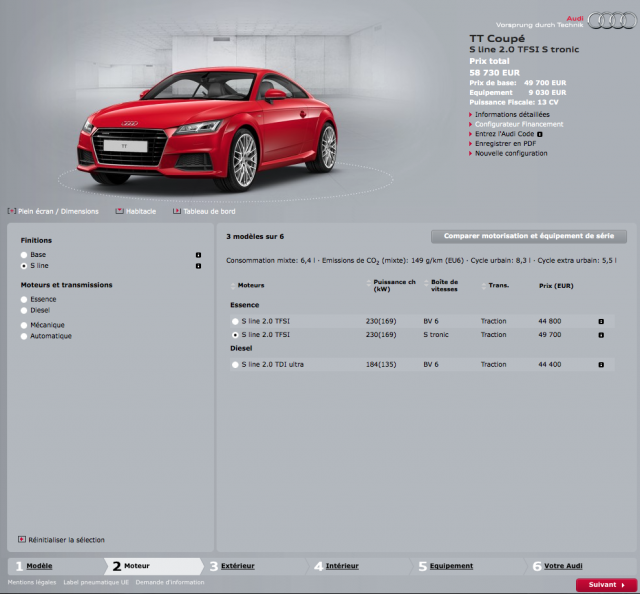Open the Base finition info icon

point(198,255)
